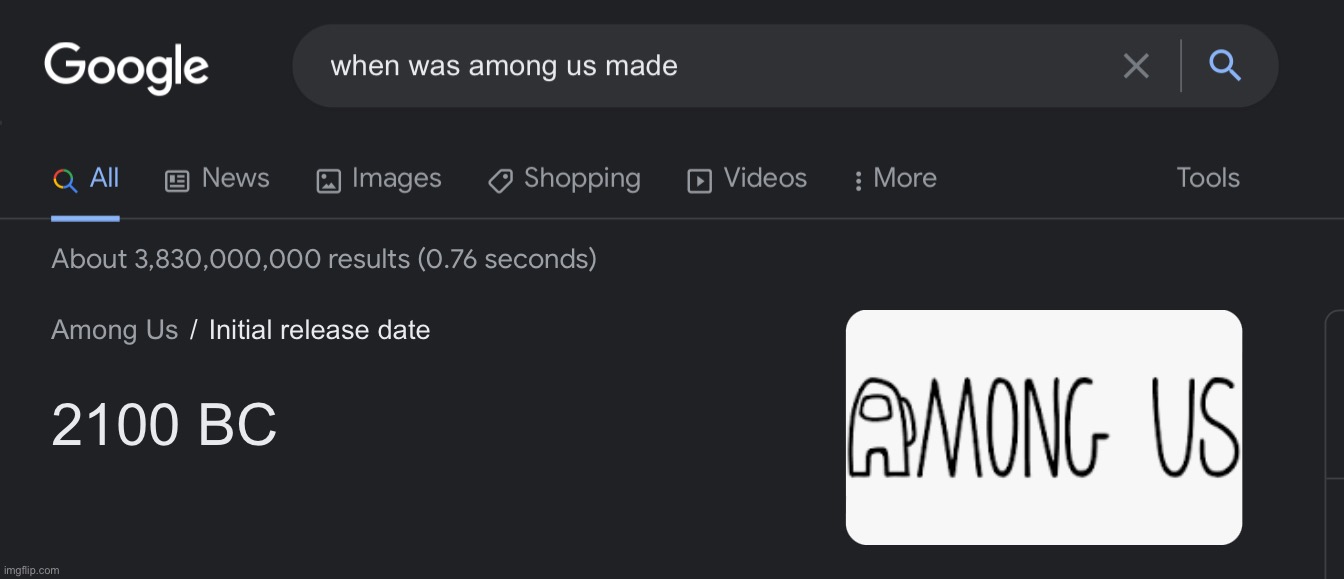The height and width of the screenshot is (579, 1344).
Task: Click the search text field
Action: tap(700, 66)
